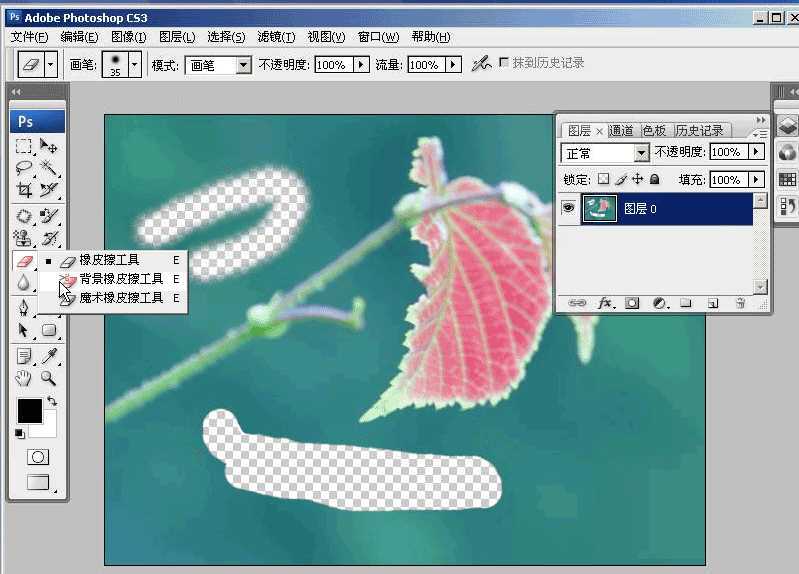The width and height of the screenshot is (799, 574).
Task: Click the Ps logo atop the toolbox
Action: click(38, 122)
